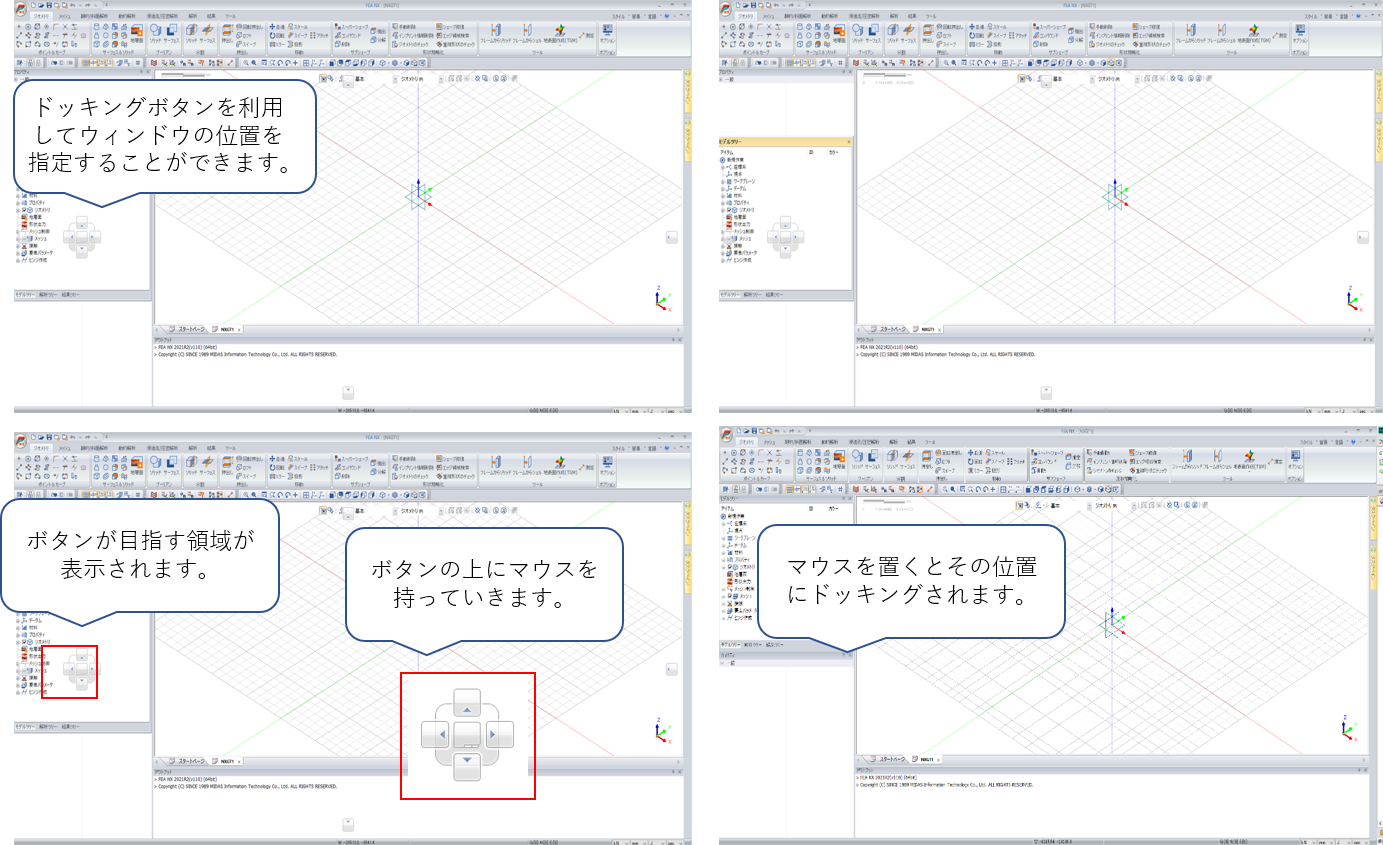Open スタートページ tab in top-right screenshot
Screen dimensions: 1383x845
[888, 329]
